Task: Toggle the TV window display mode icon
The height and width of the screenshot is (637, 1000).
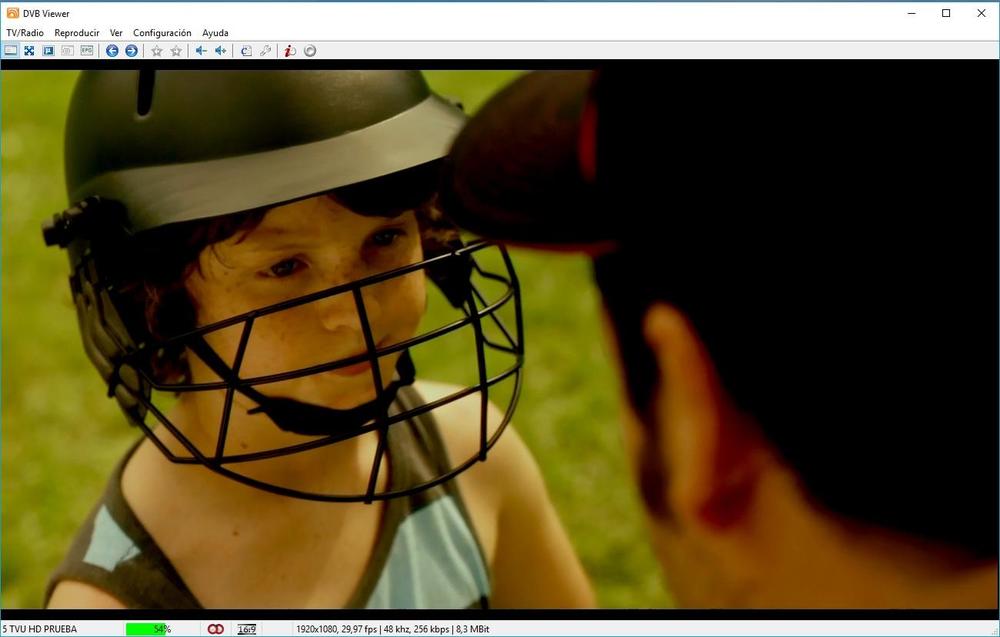Action: click(x=11, y=51)
